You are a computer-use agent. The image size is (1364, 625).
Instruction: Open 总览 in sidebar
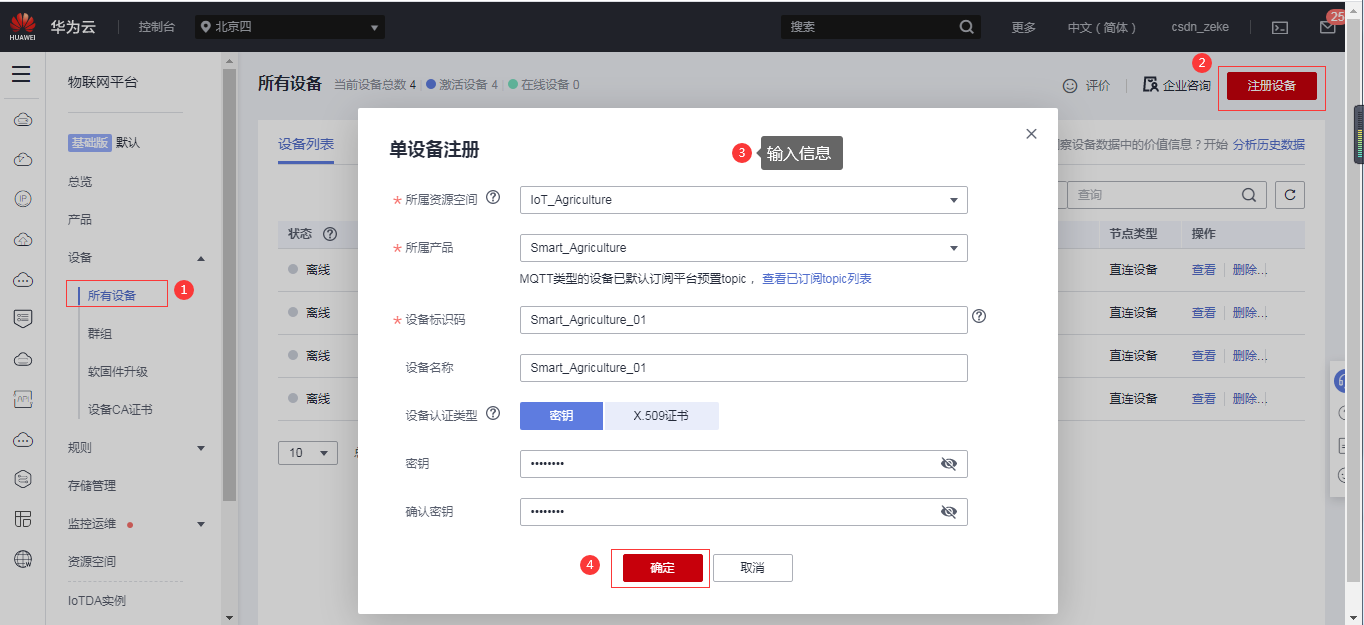80,182
